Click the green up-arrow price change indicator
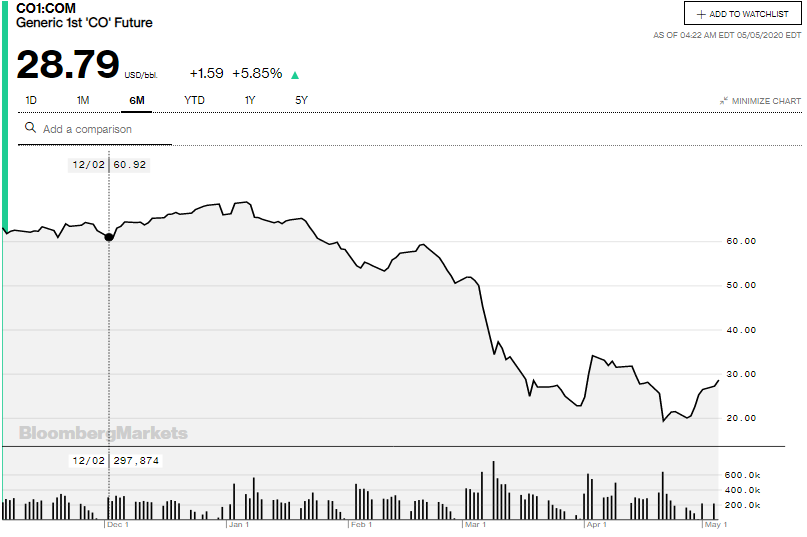807x537 pixels. (295, 74)
